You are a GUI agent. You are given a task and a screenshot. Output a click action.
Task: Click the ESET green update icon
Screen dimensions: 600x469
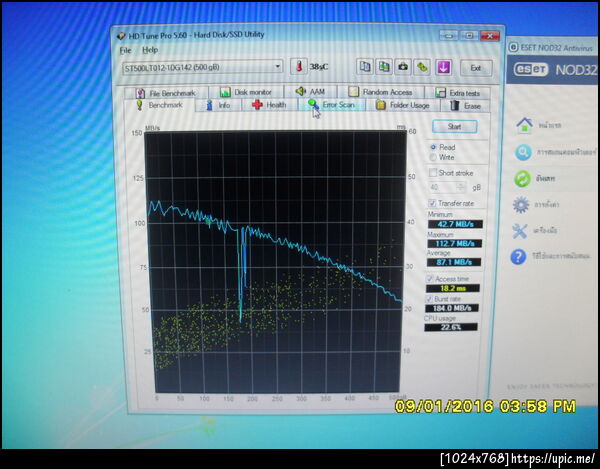pos(522,179)
